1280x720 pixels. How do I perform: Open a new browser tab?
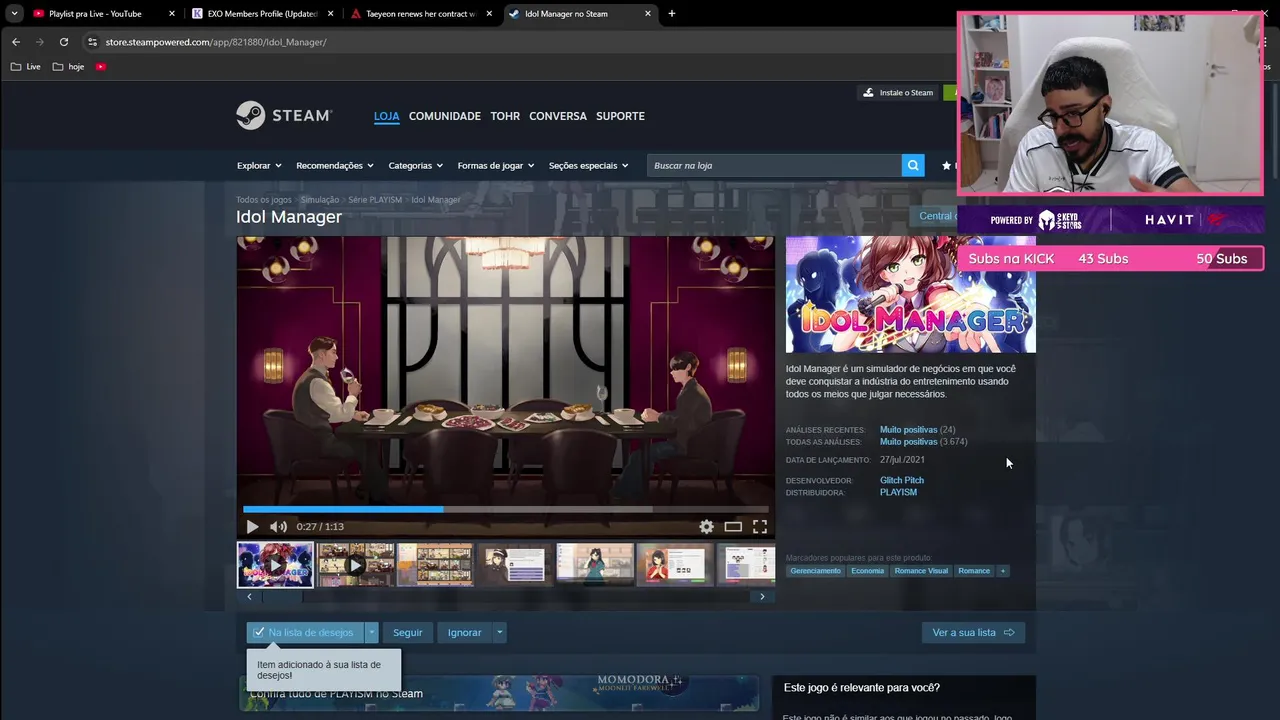(x=672, y=14)
